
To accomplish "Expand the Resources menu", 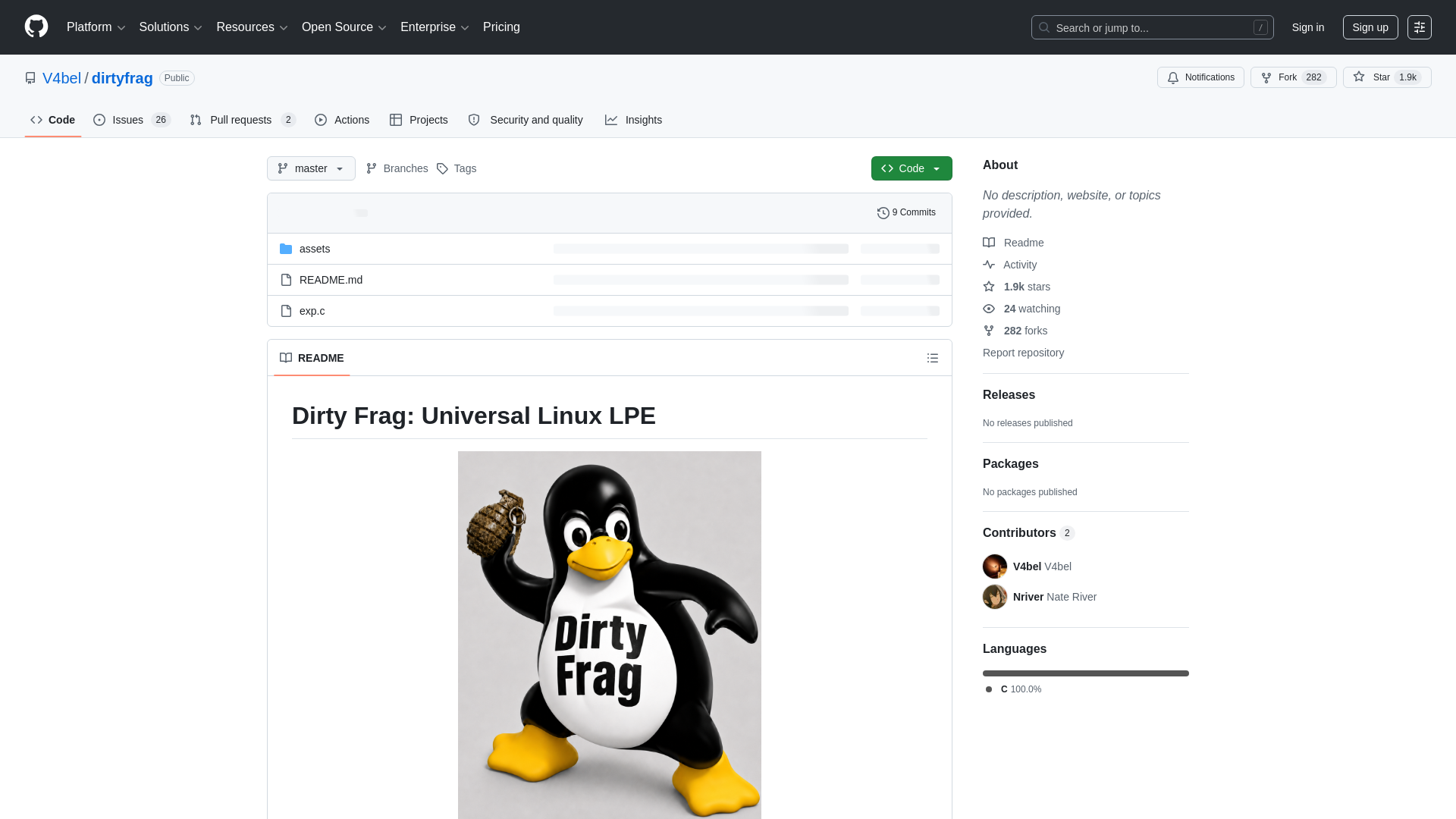I will click(252, 27).
